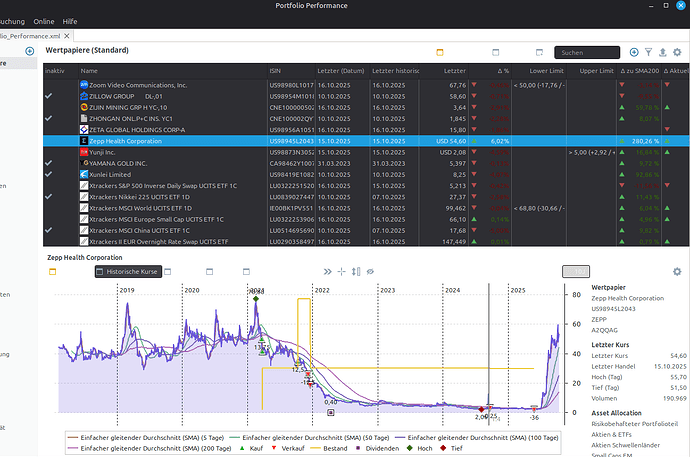Click the orange view icon beside Wertpapiere toolbar

tap(440, 52)
